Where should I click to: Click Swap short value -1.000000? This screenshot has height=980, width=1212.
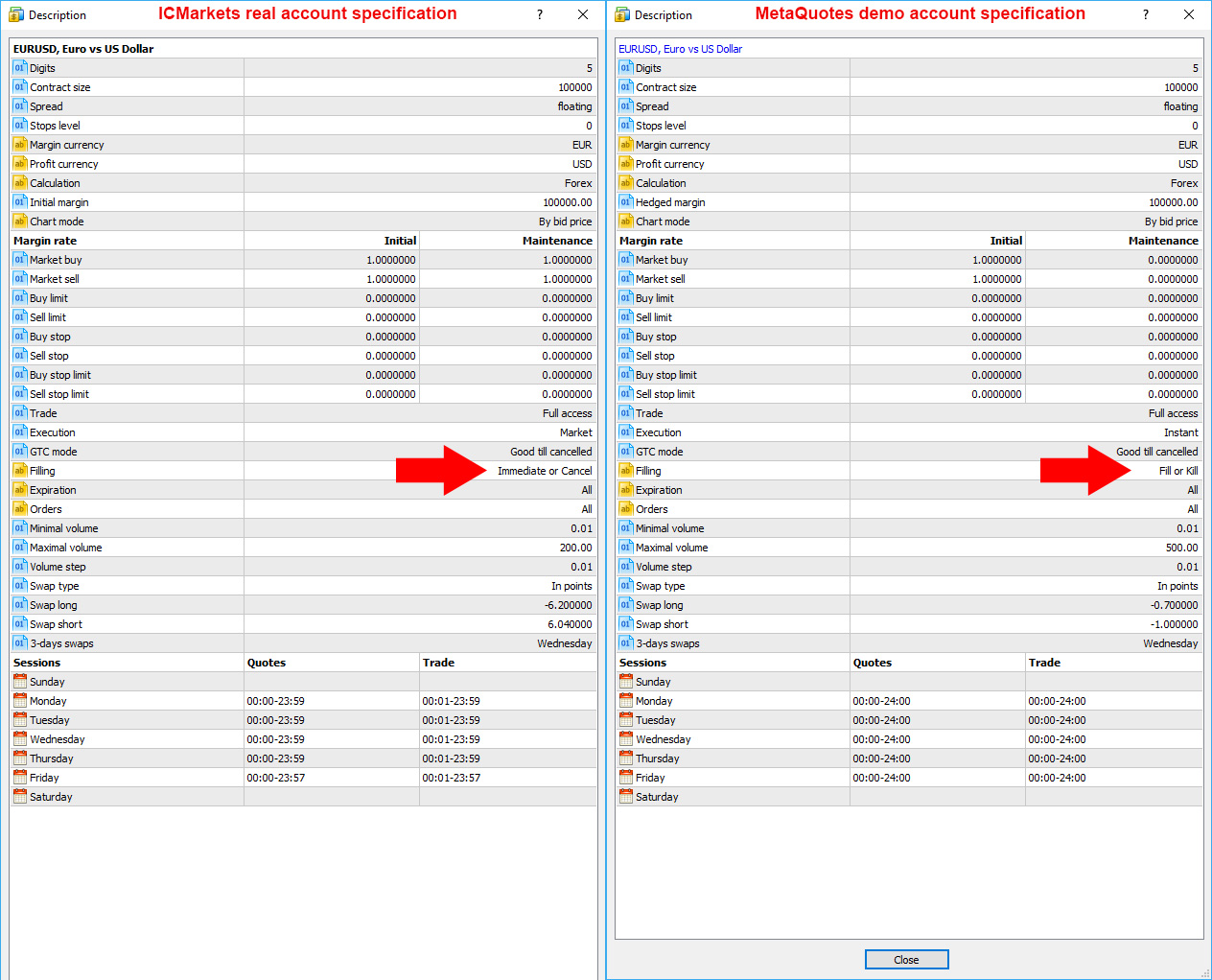1175,624
